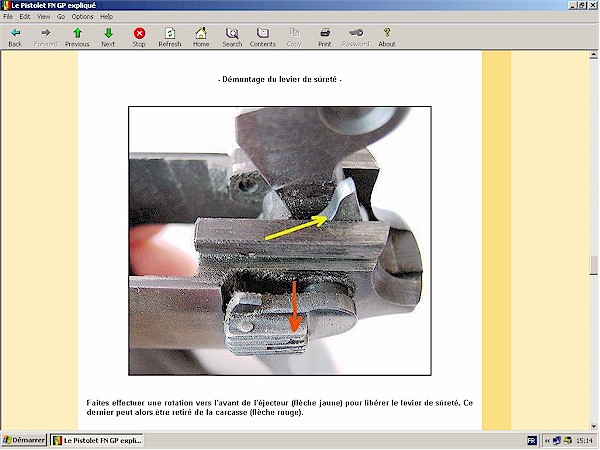
Task: Open the Options menu
Action: click(x=82, y=17)
